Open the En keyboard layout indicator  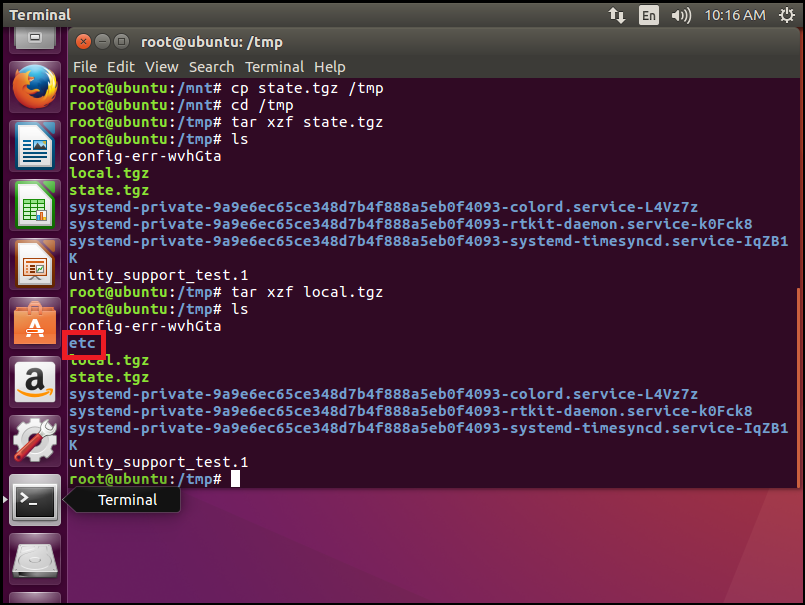pos(649,15)
